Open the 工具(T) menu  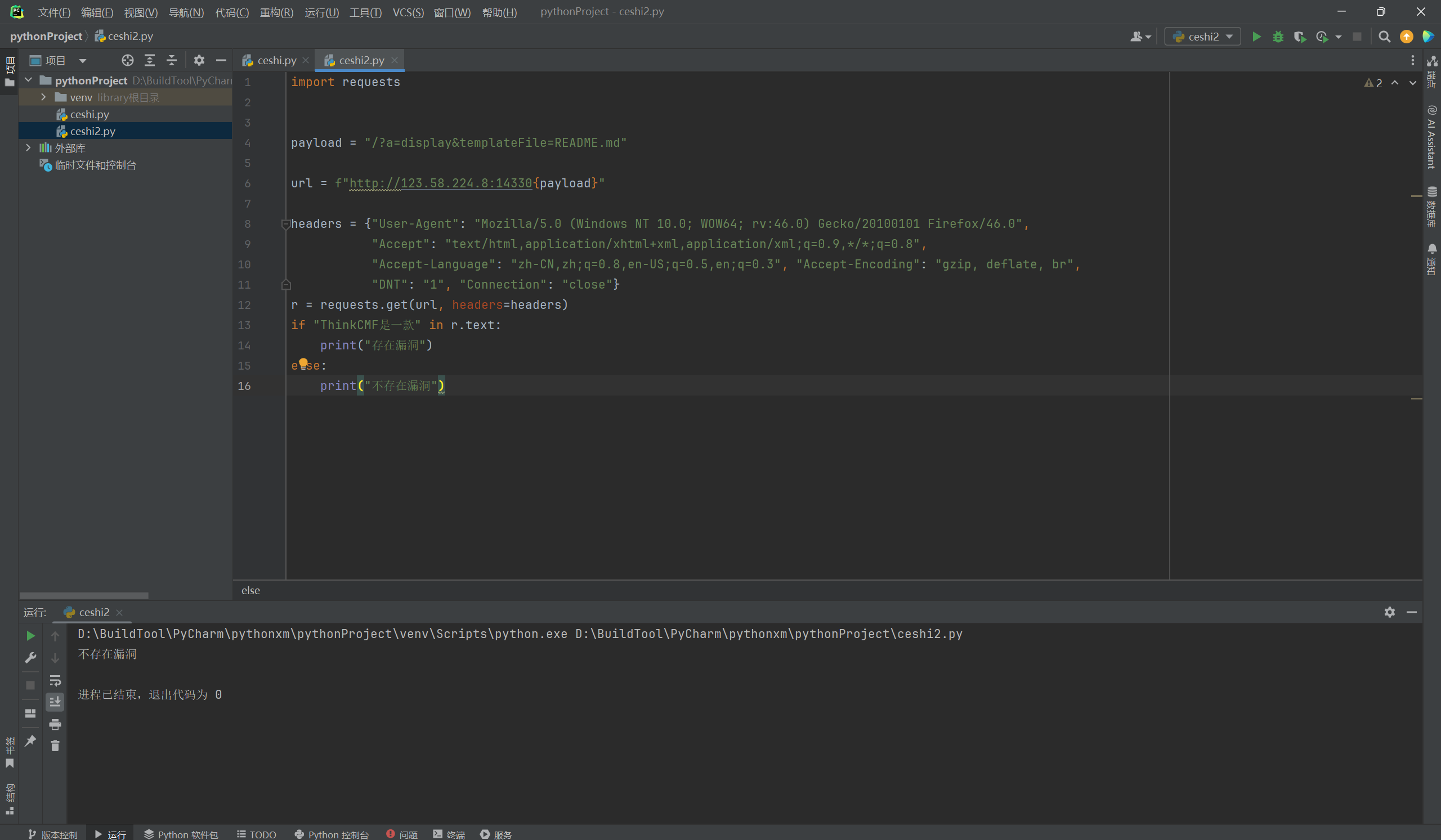click(365, 12)
